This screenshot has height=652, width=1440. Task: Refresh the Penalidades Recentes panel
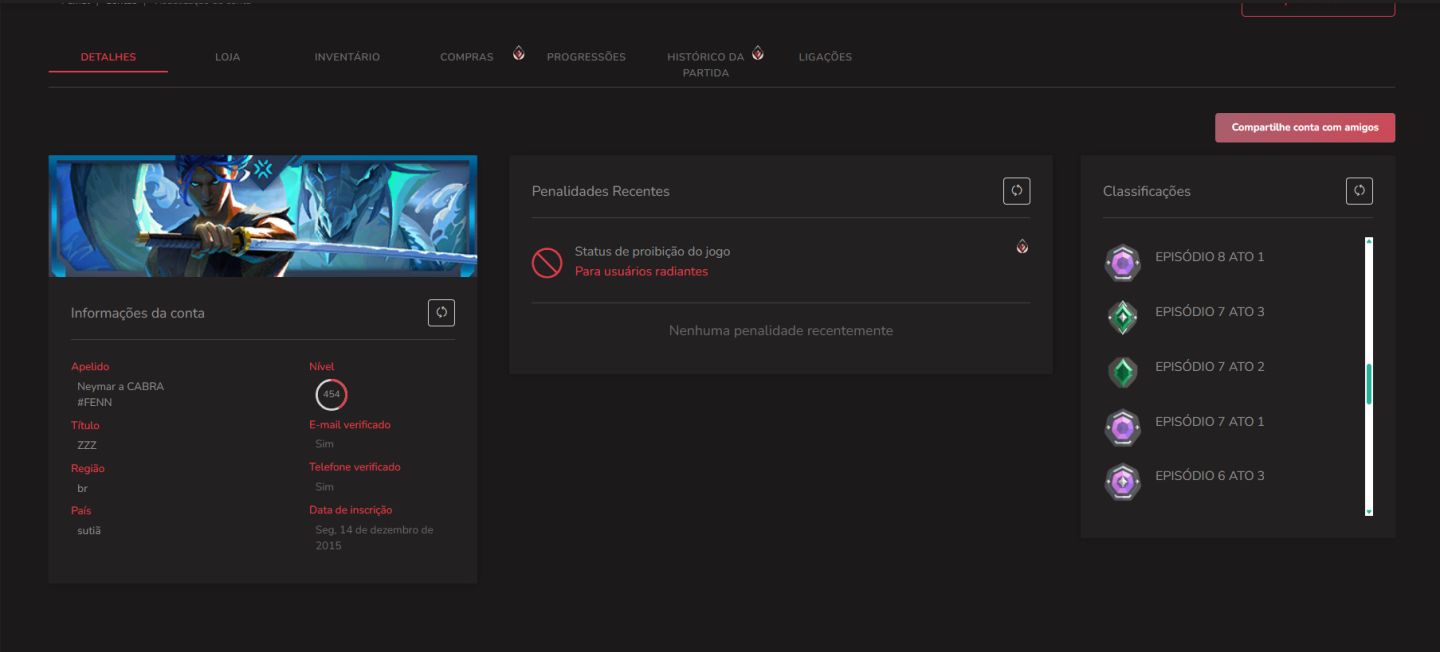coord(1016,191)
